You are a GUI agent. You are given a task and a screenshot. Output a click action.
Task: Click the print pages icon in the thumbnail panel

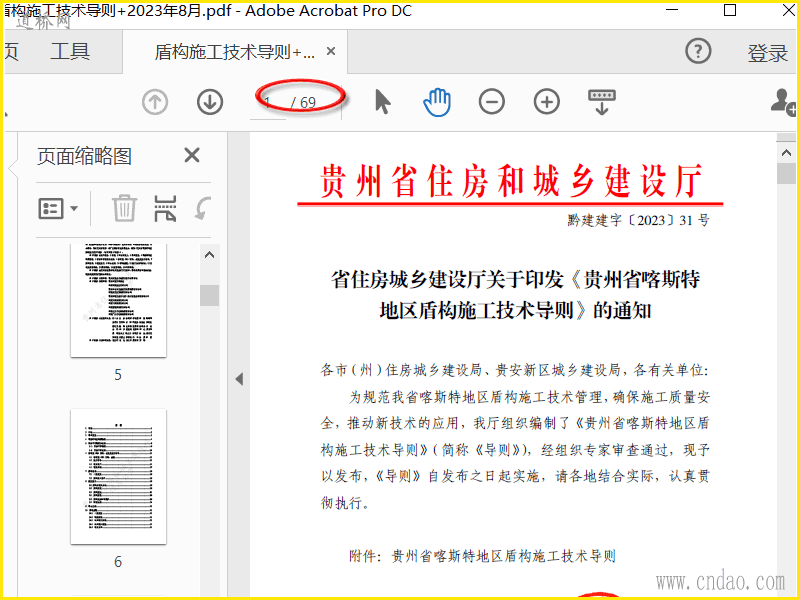click(165, 208)
